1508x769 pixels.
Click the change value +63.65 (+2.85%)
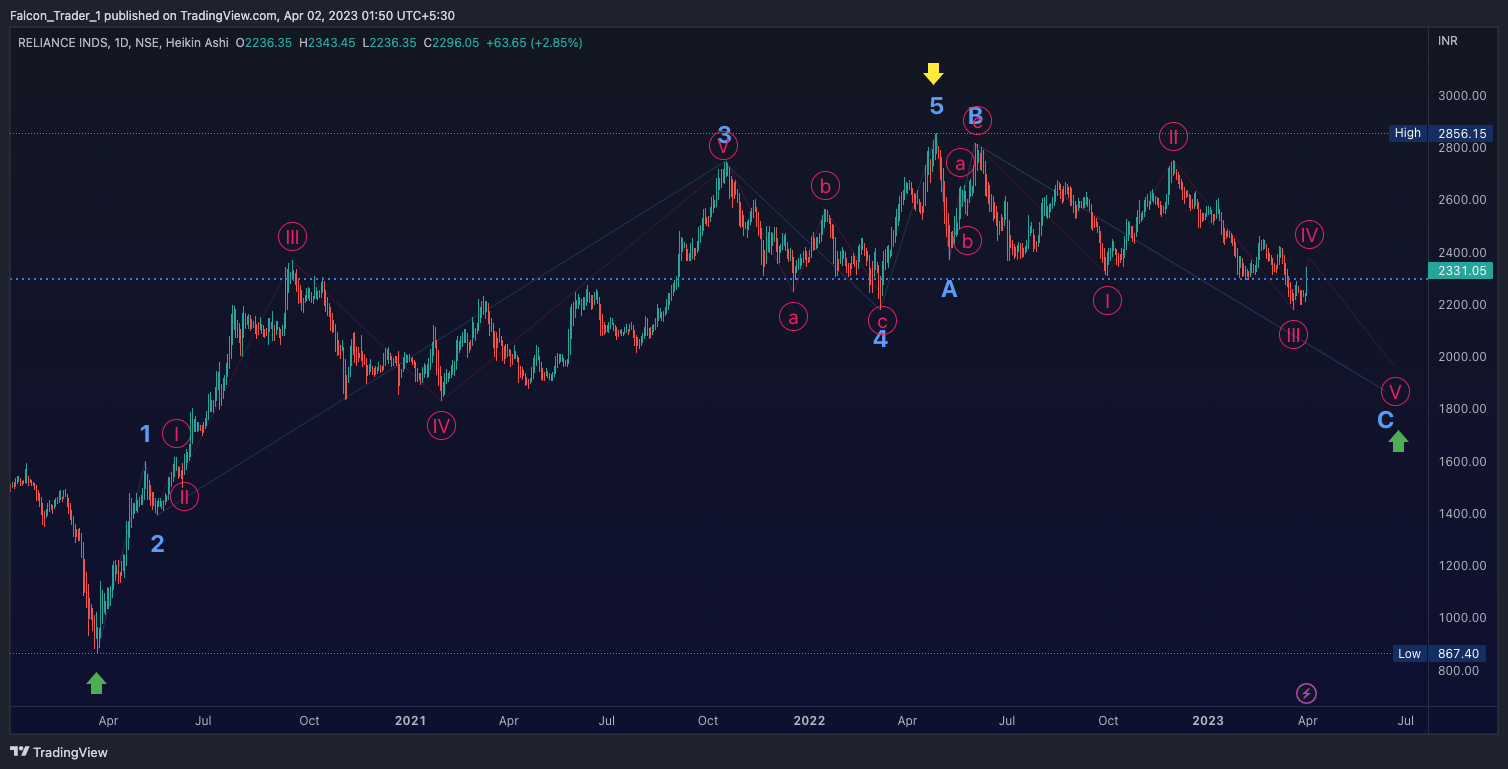[x=535, y=43]
